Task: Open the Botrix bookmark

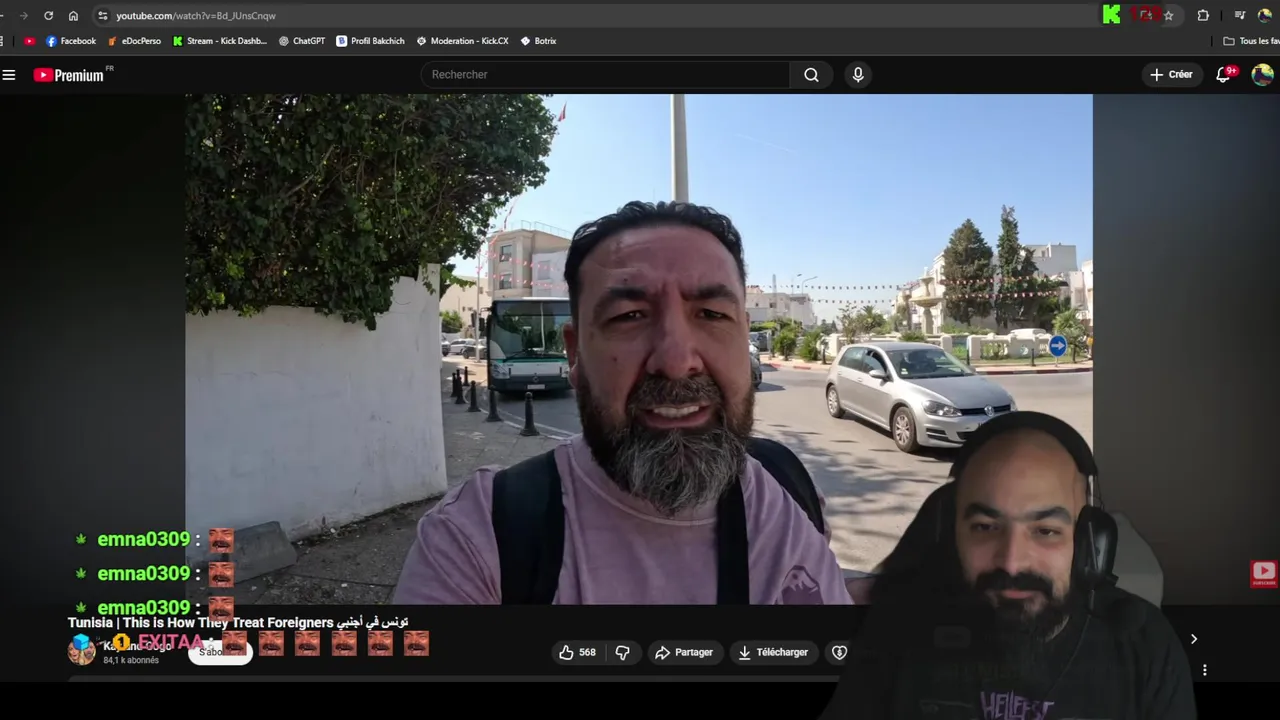Action: [539, 41]
